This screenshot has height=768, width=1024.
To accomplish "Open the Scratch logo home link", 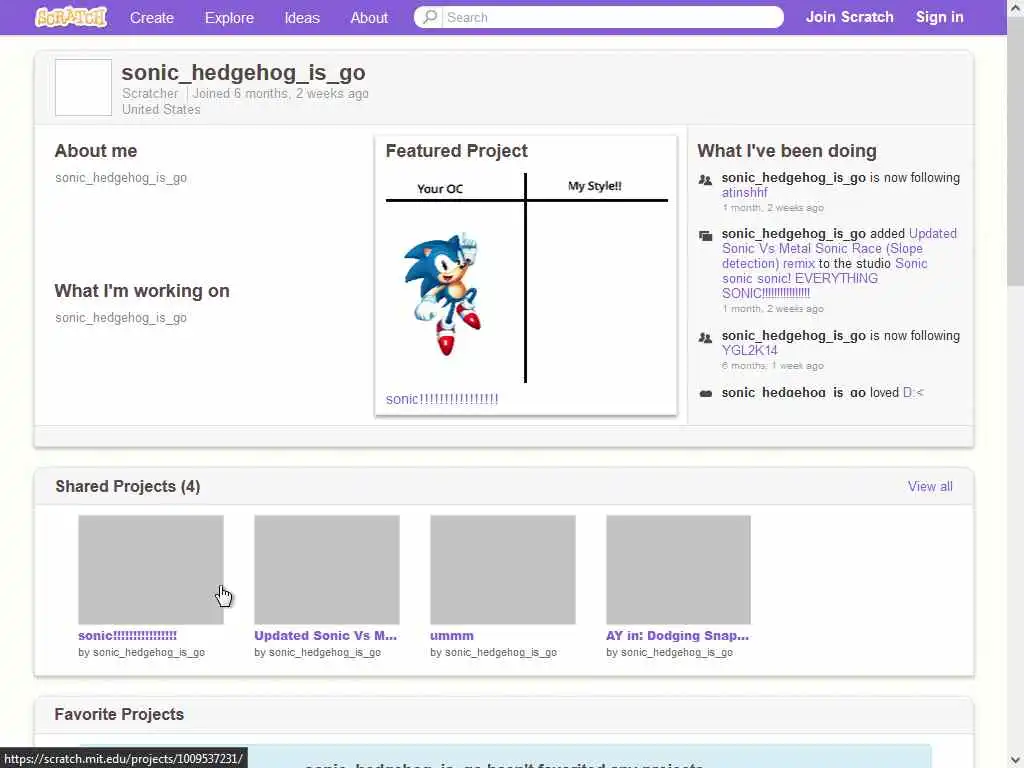I will (71, 17).
